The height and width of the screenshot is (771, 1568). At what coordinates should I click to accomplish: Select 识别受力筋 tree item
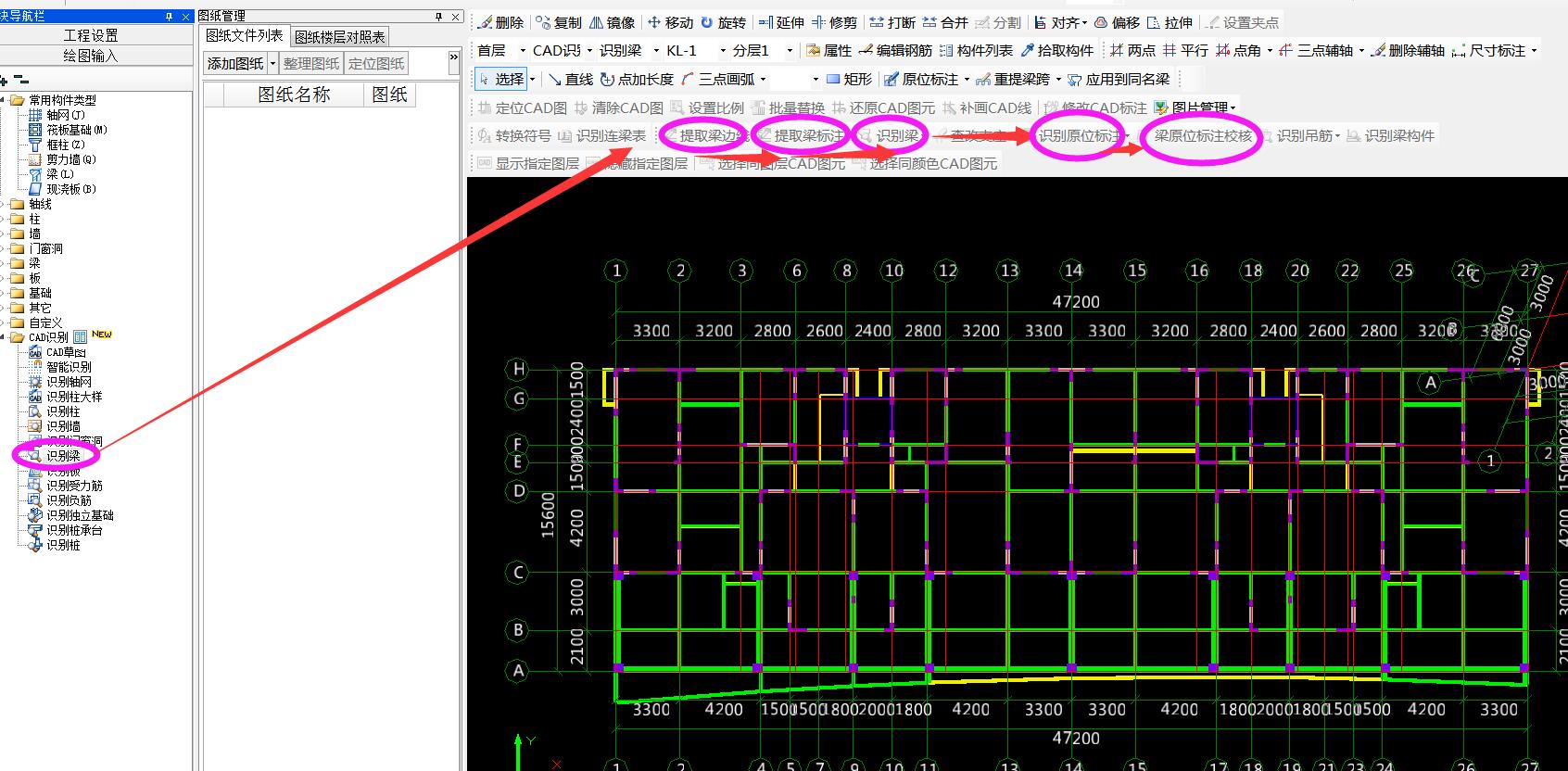(74, 486)
